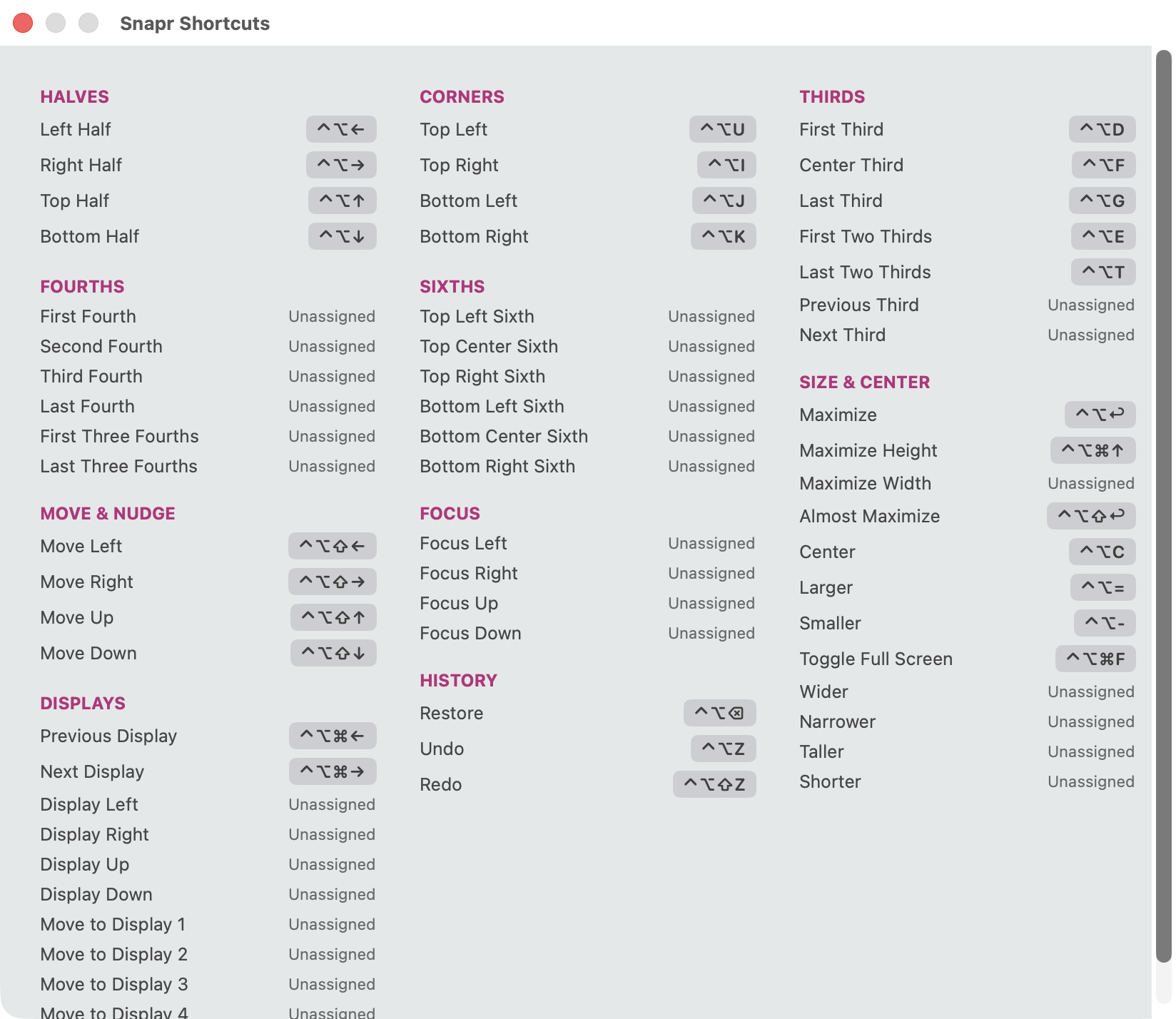The width and height of the screenshot is (1176, 1019).
Task: Edit the Top Right corner shortcut
Action: tap(726, 165)
